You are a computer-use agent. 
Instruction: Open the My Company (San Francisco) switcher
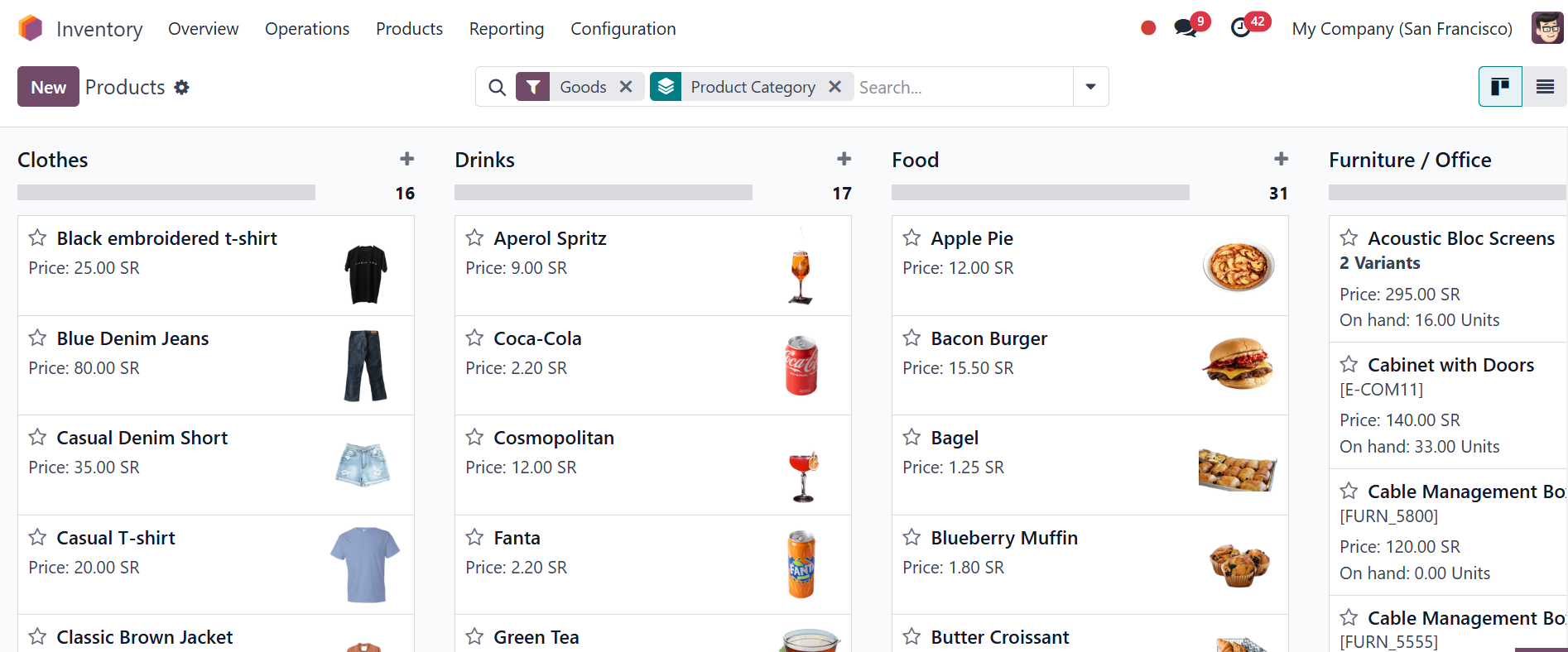pos(1402,29)
